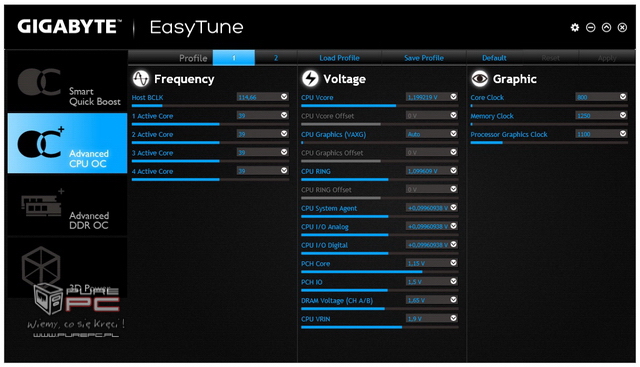Click the Voltage lightning bolt icon
Viewport: 640px width, 367px height.
pos(310,78)
